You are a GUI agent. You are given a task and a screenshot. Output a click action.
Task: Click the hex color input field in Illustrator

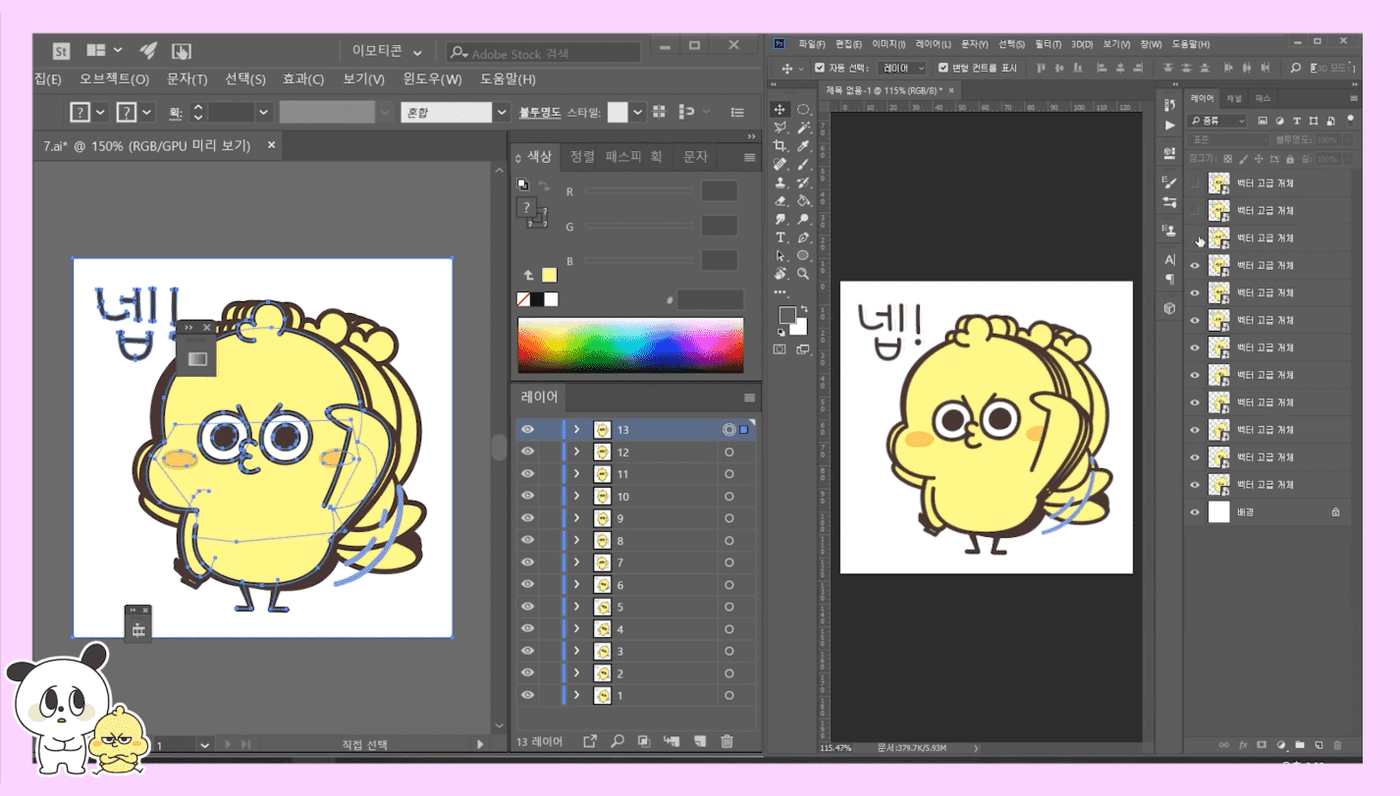710,299
